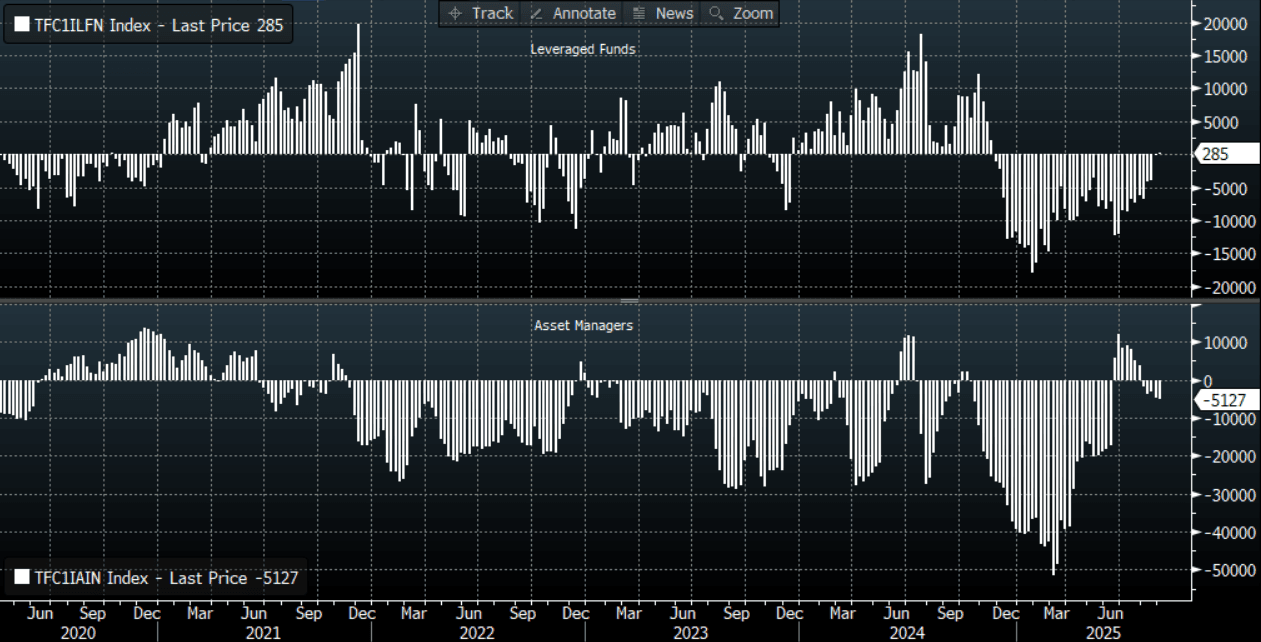The height and width of the screenshot is (642, 1261).
Task: Click the 2022 year label on time axis
Action: click(476, 633)
